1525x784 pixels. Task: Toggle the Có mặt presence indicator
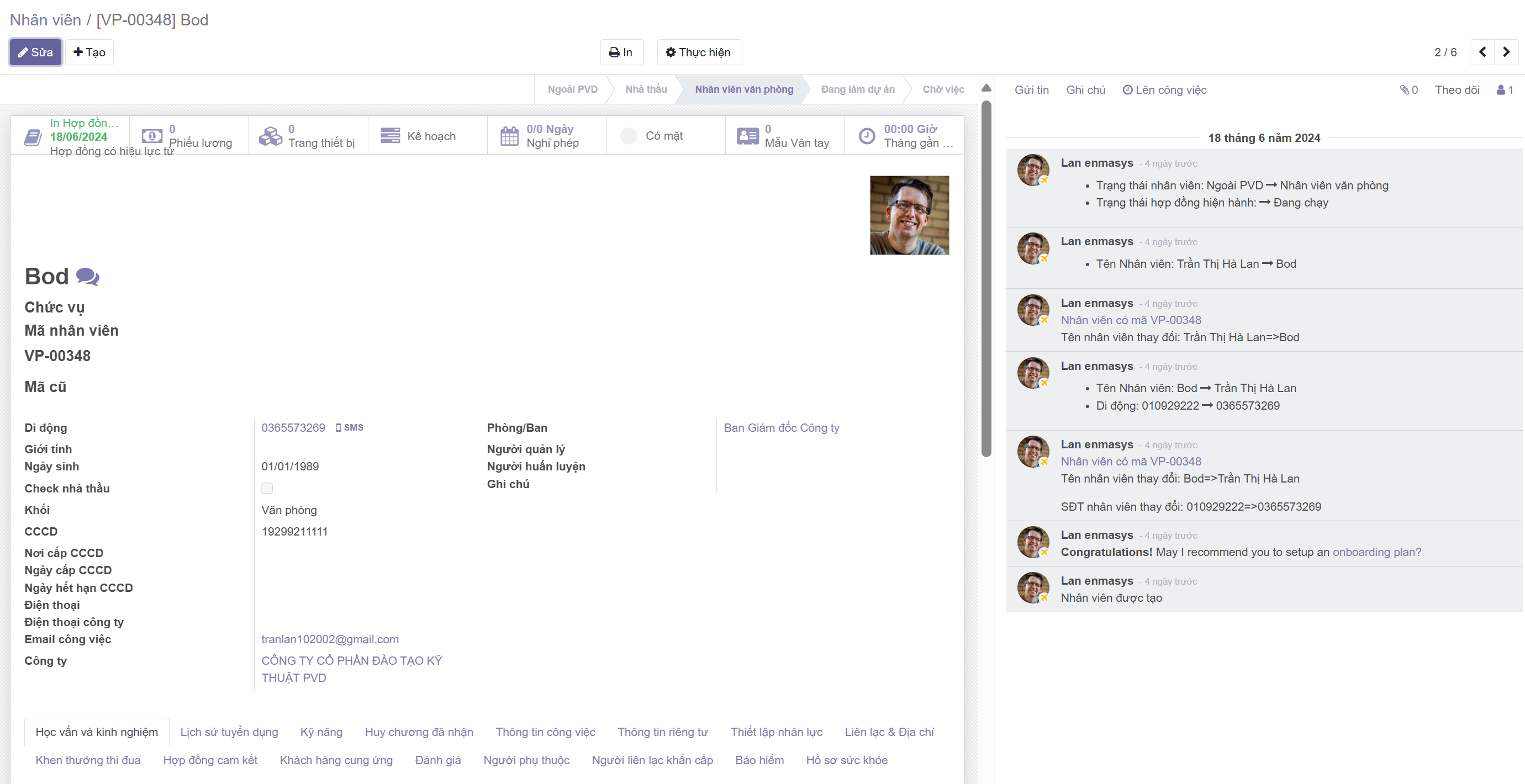point(629,136)
